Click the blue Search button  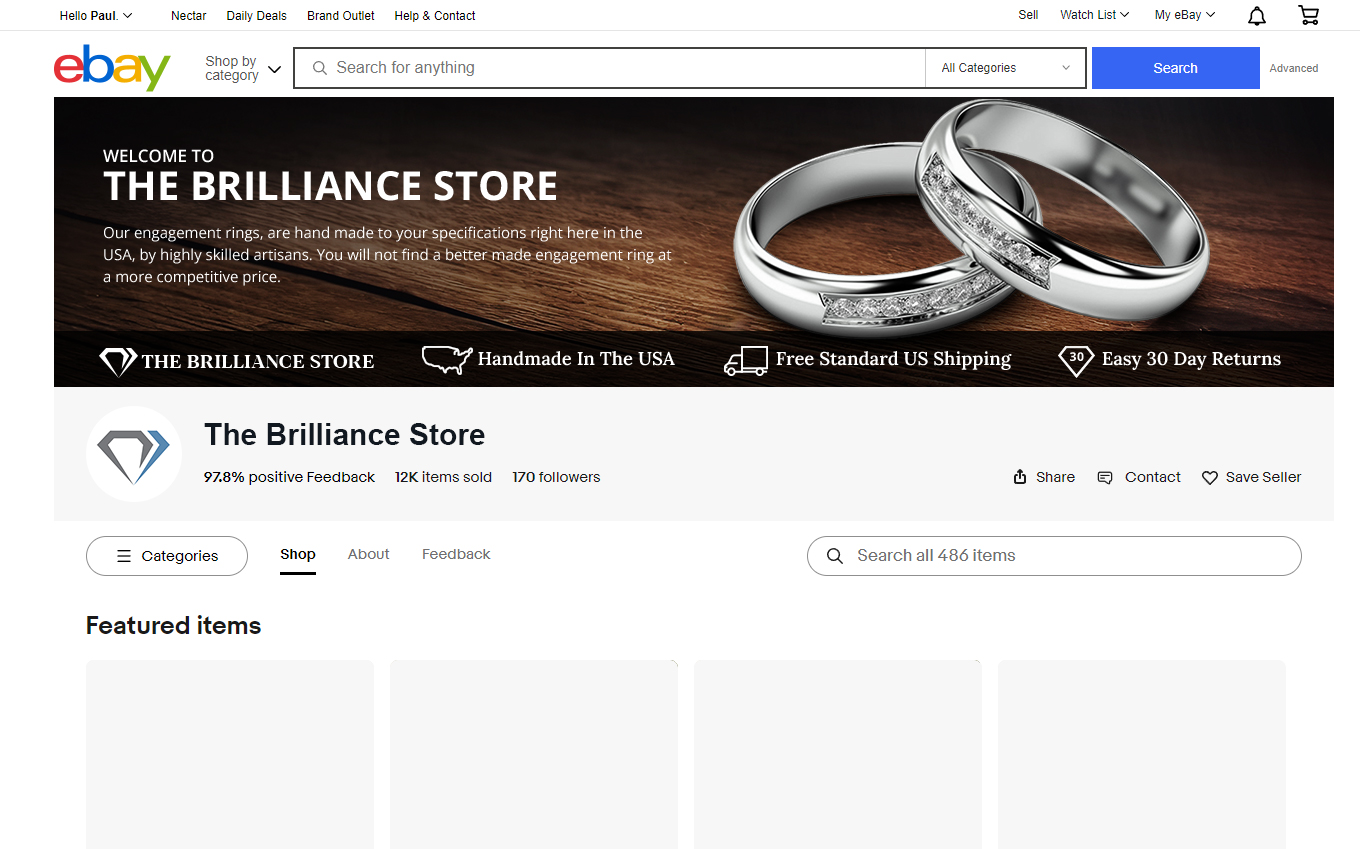(1175, 68)
